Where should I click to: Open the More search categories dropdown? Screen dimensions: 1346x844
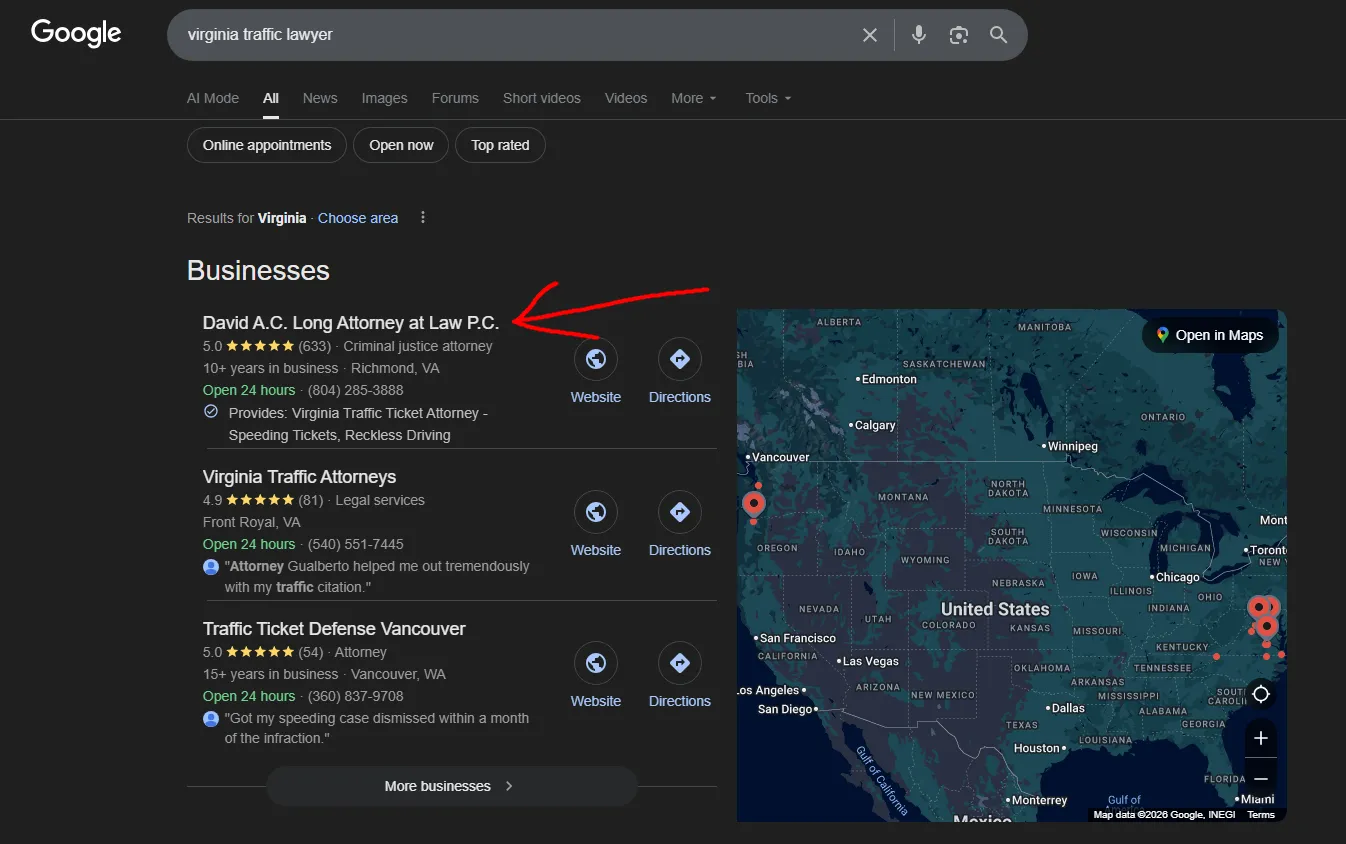693,97
